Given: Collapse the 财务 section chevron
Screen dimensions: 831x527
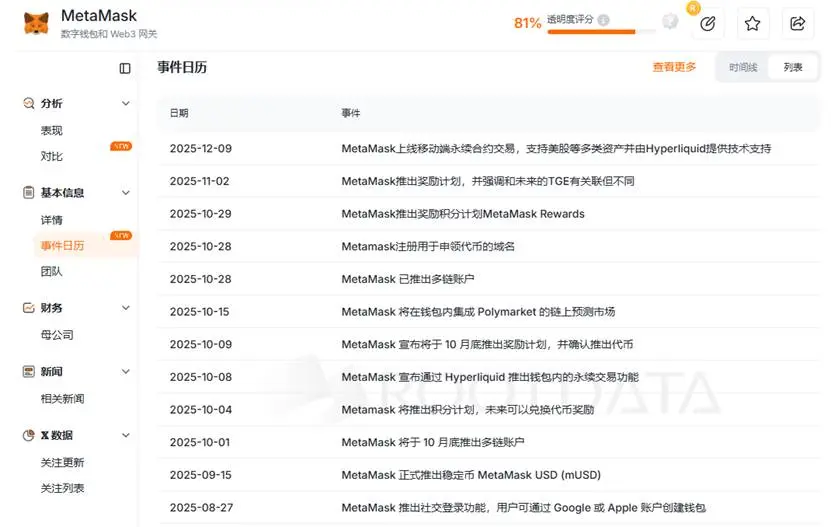Looking at the screenshot, I should tap(126, 308).
